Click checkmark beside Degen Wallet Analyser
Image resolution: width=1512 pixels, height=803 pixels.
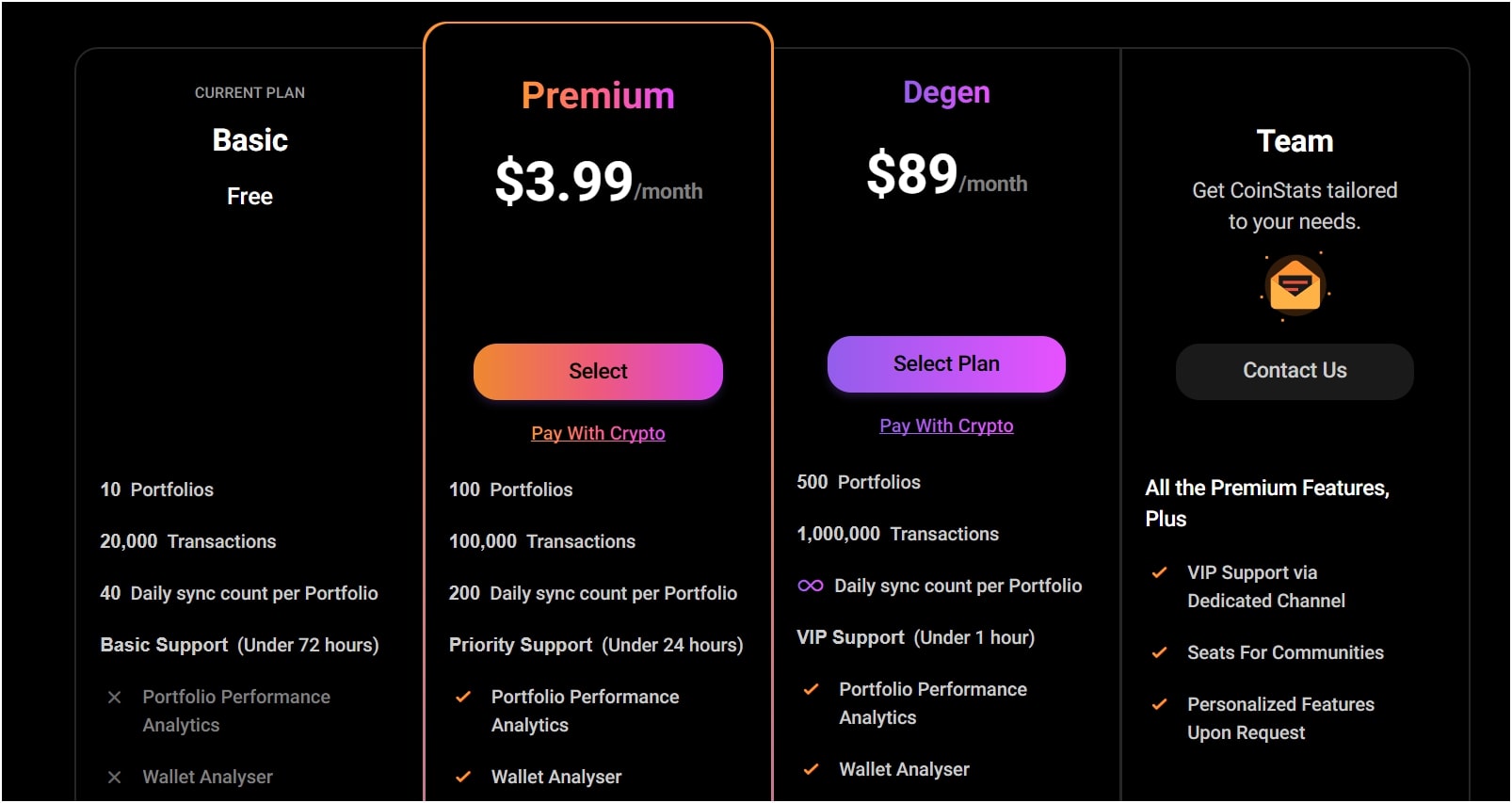pos(811,770)
